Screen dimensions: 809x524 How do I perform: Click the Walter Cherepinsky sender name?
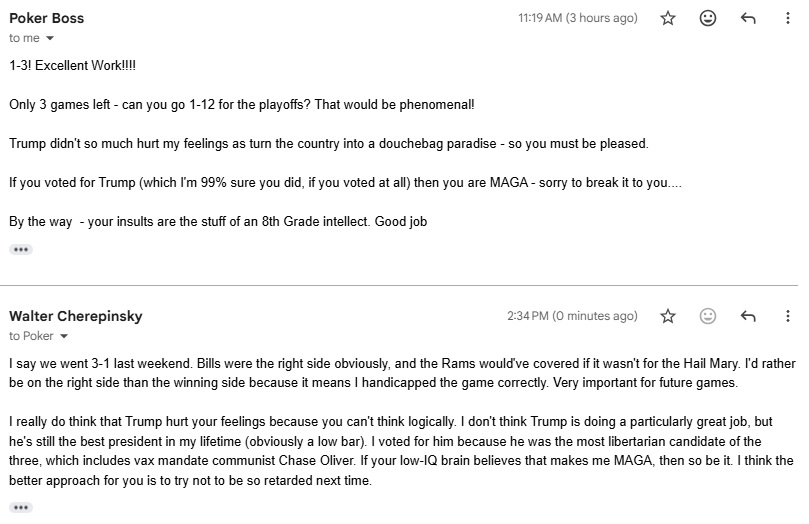click(76, 316)
